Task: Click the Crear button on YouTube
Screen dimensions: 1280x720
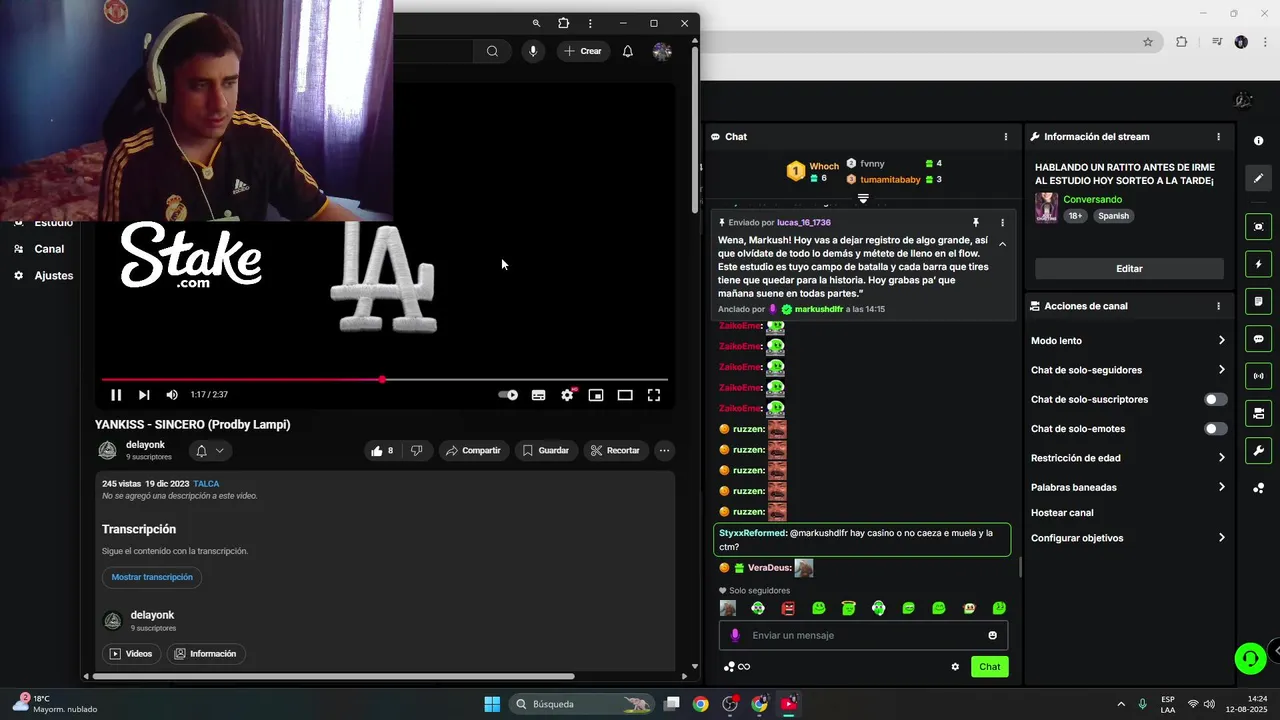Action: pyautogui.click(x=583, y=51)
